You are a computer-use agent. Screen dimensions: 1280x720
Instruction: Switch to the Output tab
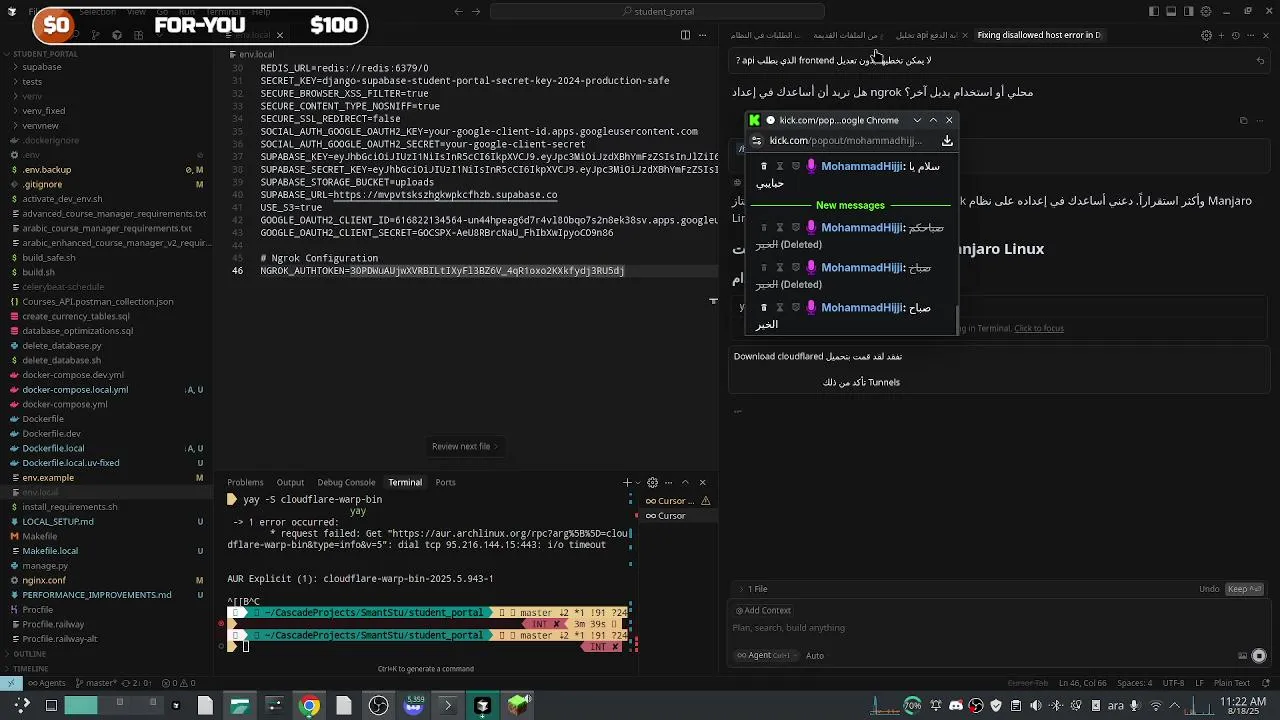(290, 482)
